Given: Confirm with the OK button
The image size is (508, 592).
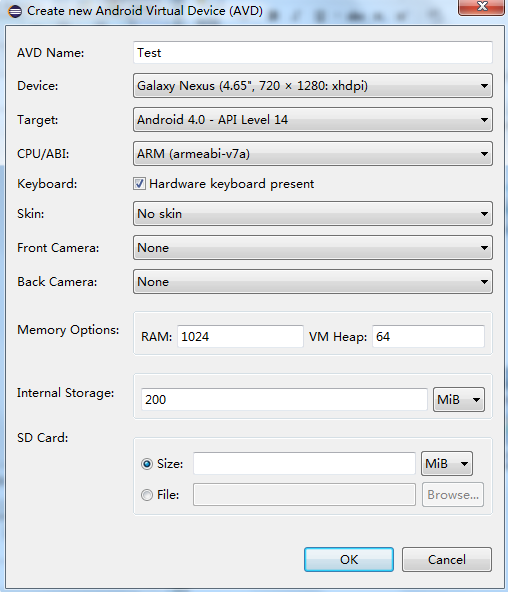Looking at the screenshot, I should [349, 560].
